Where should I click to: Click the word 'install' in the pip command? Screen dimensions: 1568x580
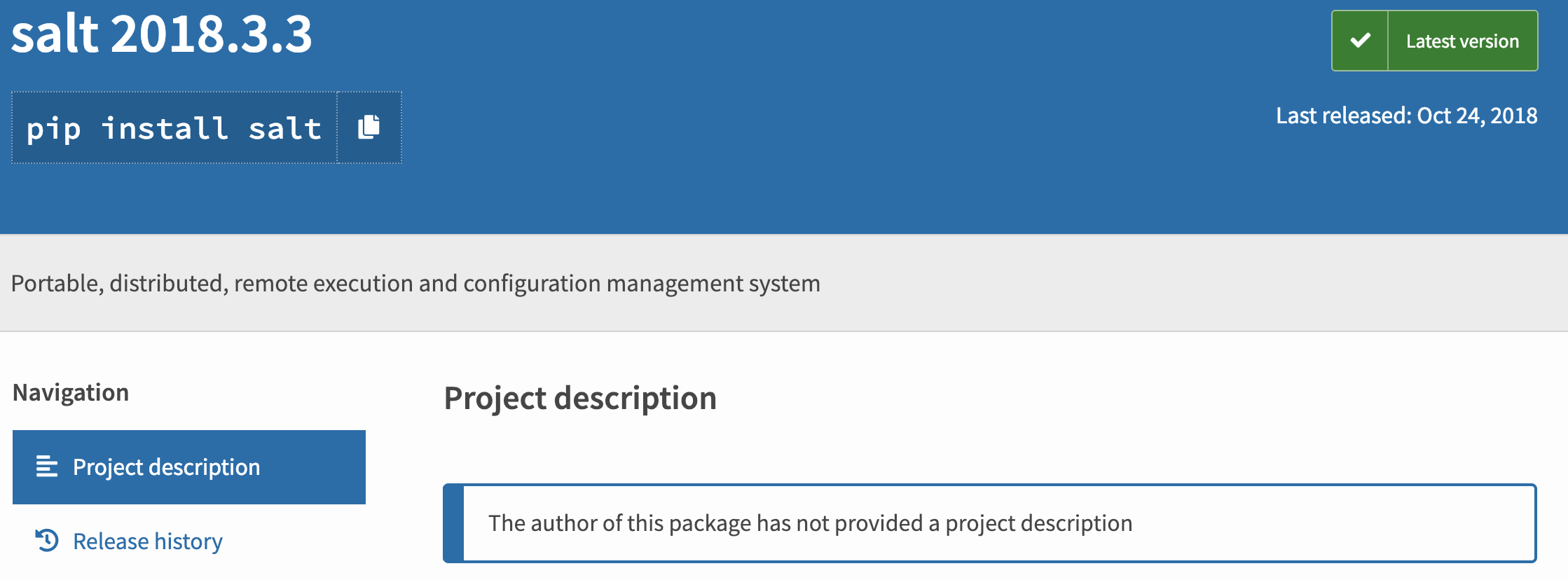[x=165, y=128]
